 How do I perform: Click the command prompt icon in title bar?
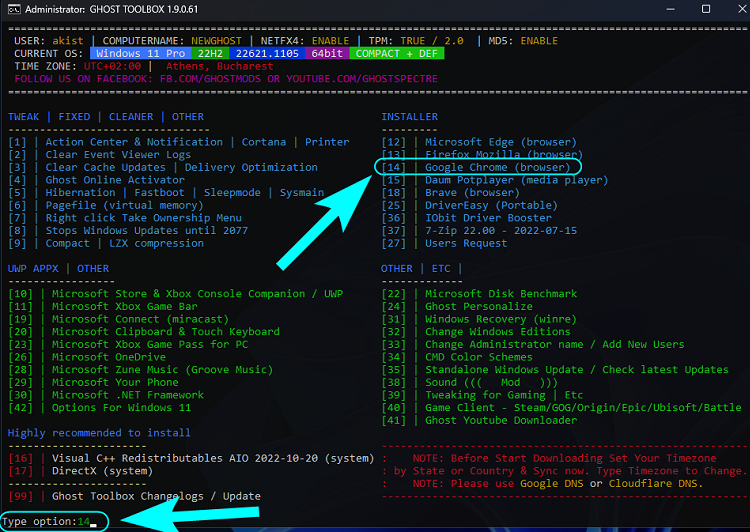[14, 9]
